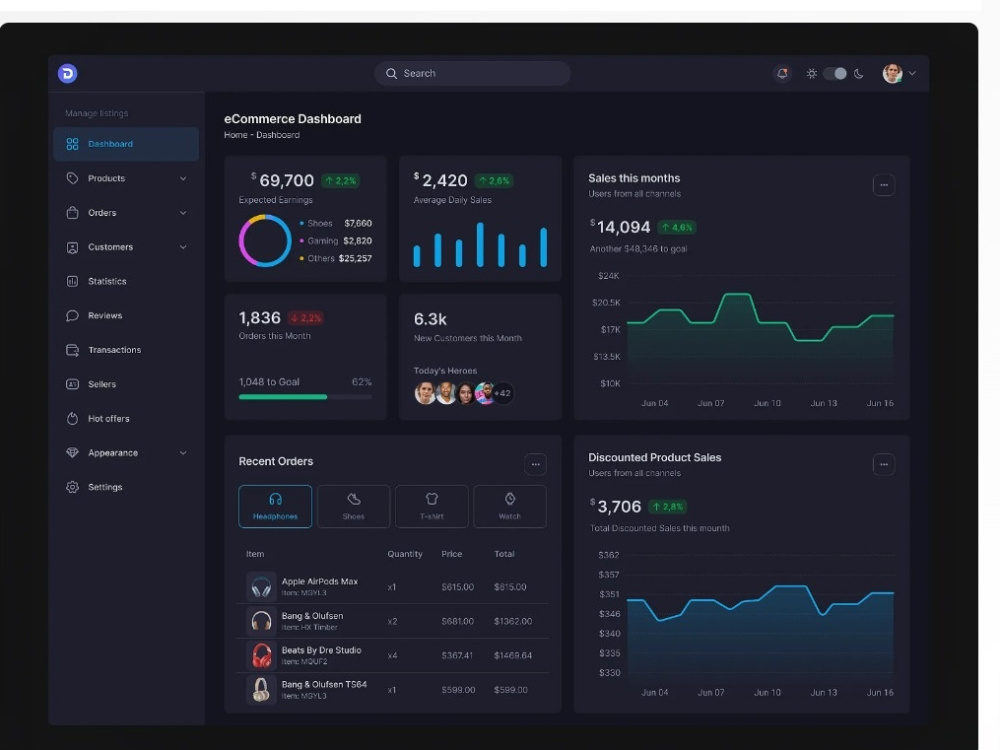Screen dimensions: 1000x750
Task: Select Dashboard in the sidebar
Action: (x=126, y=144)
